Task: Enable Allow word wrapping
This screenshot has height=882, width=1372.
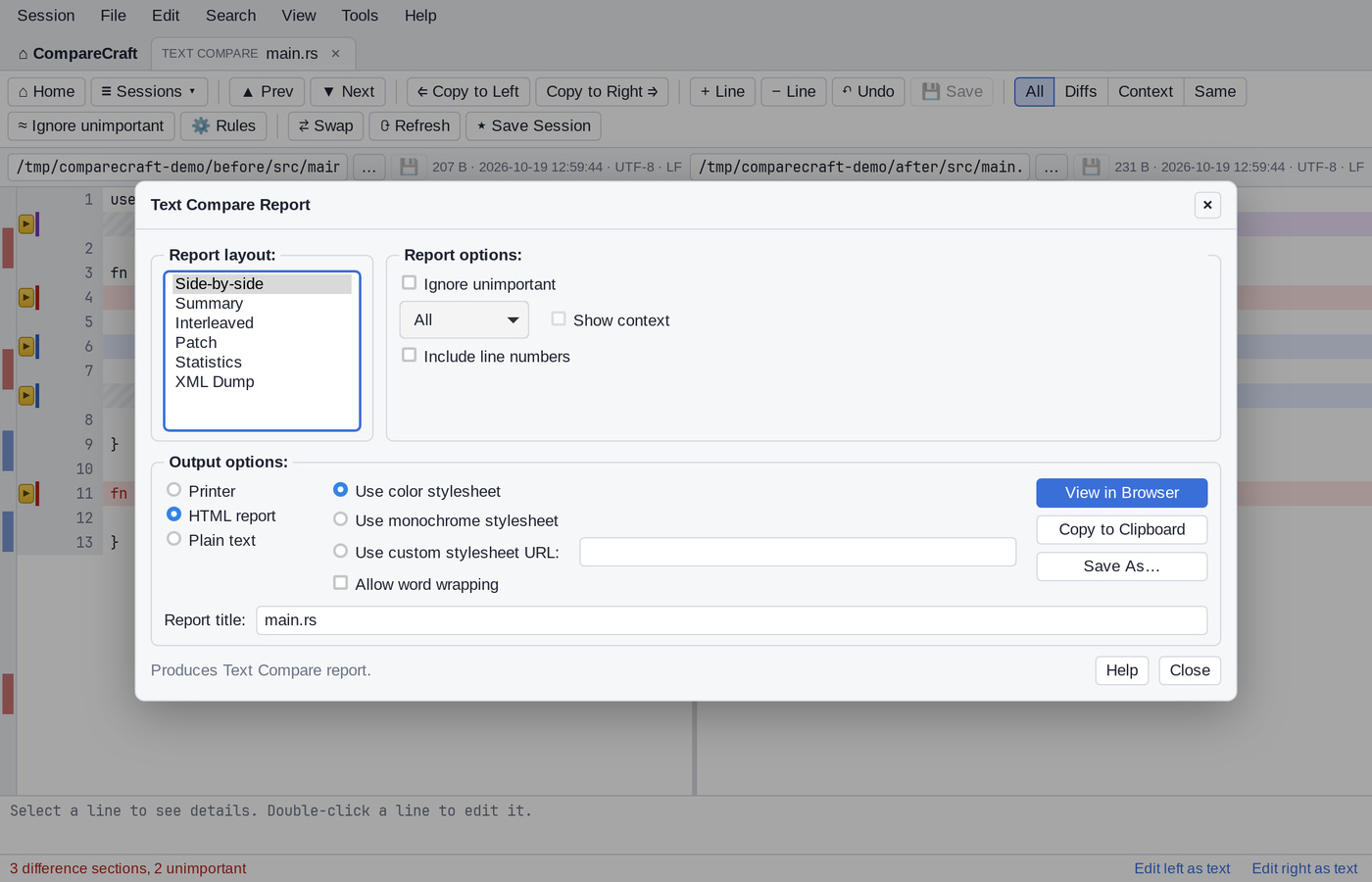Action: (341, 583)
